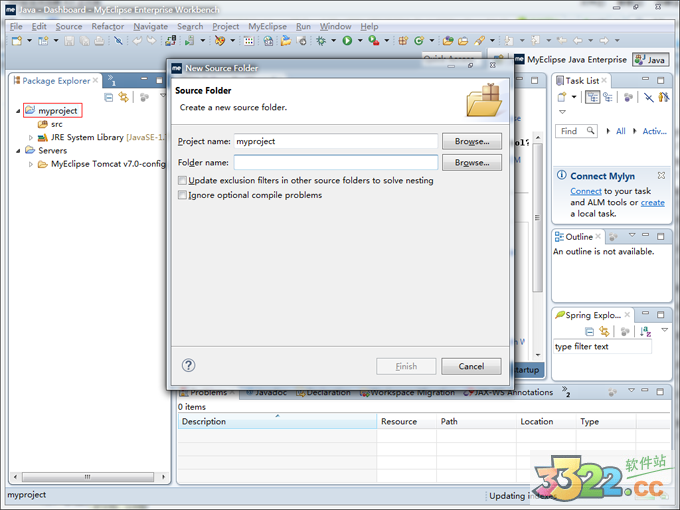Expand MyEclipse Tomcat v7.0-config node
680x510 pixels.
click(x=31, y=164)
